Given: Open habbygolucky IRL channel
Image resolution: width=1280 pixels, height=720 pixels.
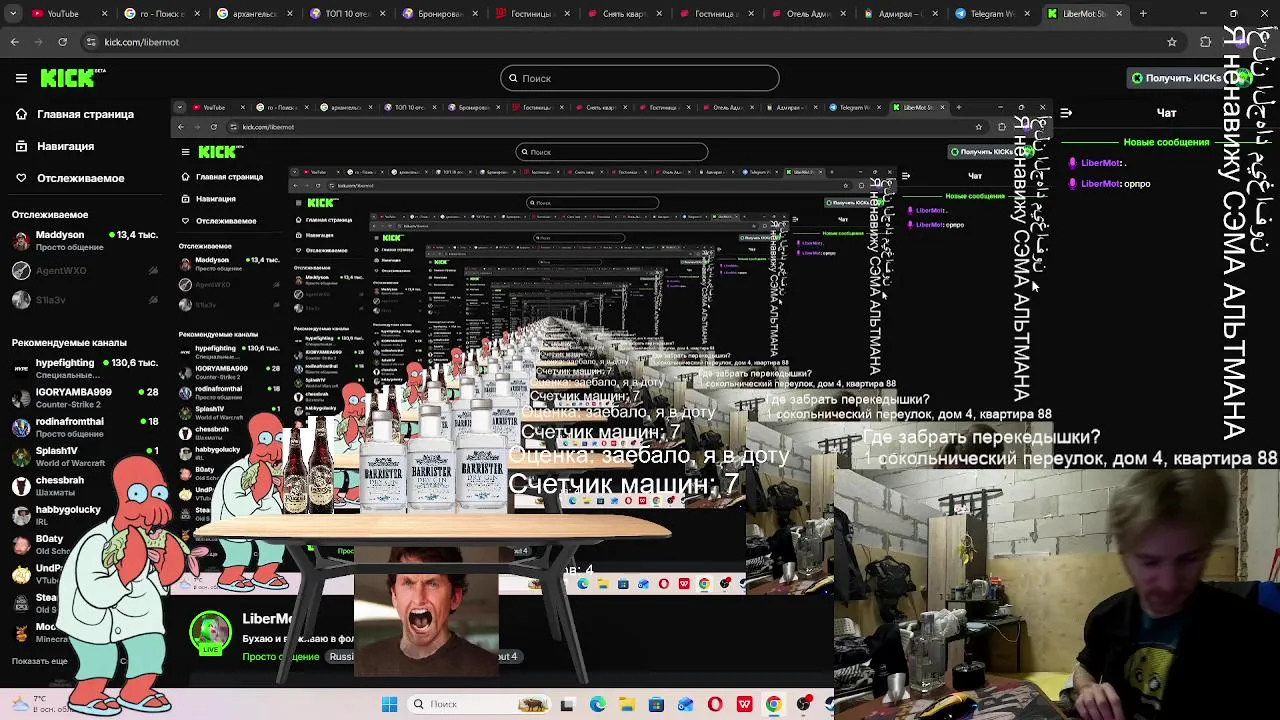Looking at the screenshot, I should [68, 514].
